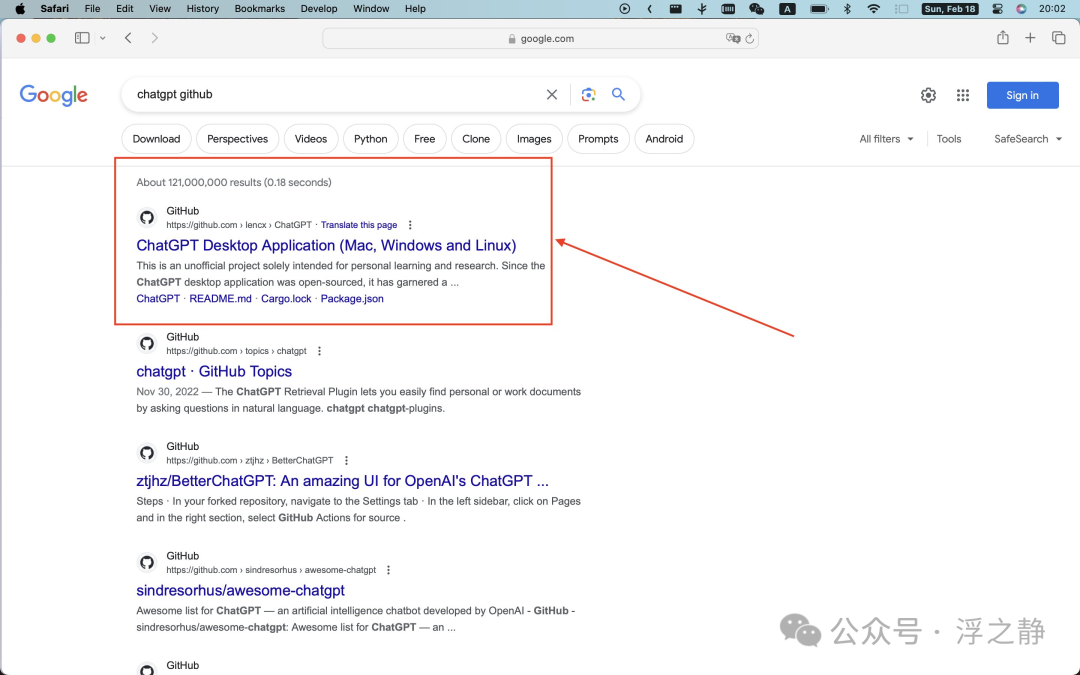1080x675 pixels.
Task: Show the Safari sidebar
Action: tap(82, 38)
